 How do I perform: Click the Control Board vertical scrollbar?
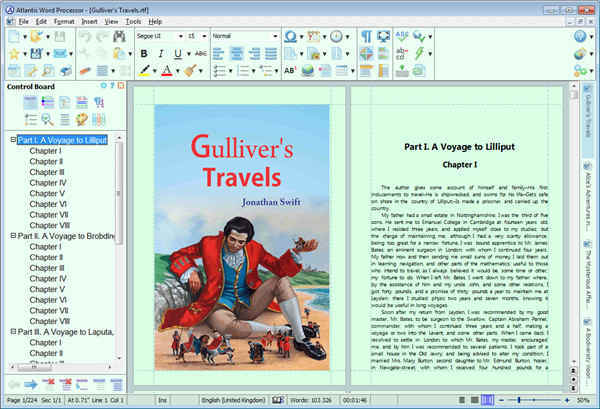(119, 248)
